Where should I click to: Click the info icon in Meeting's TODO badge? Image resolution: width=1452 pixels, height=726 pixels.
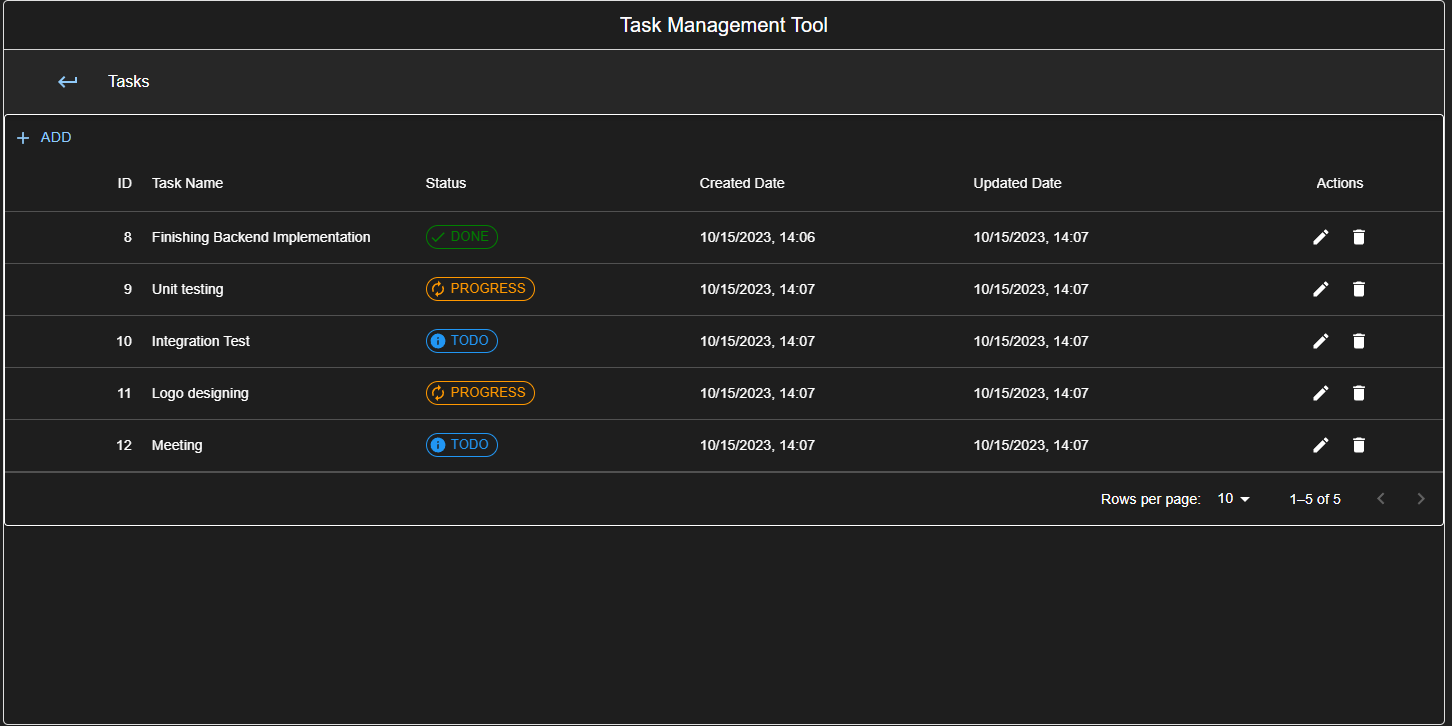tap(438, 445)
